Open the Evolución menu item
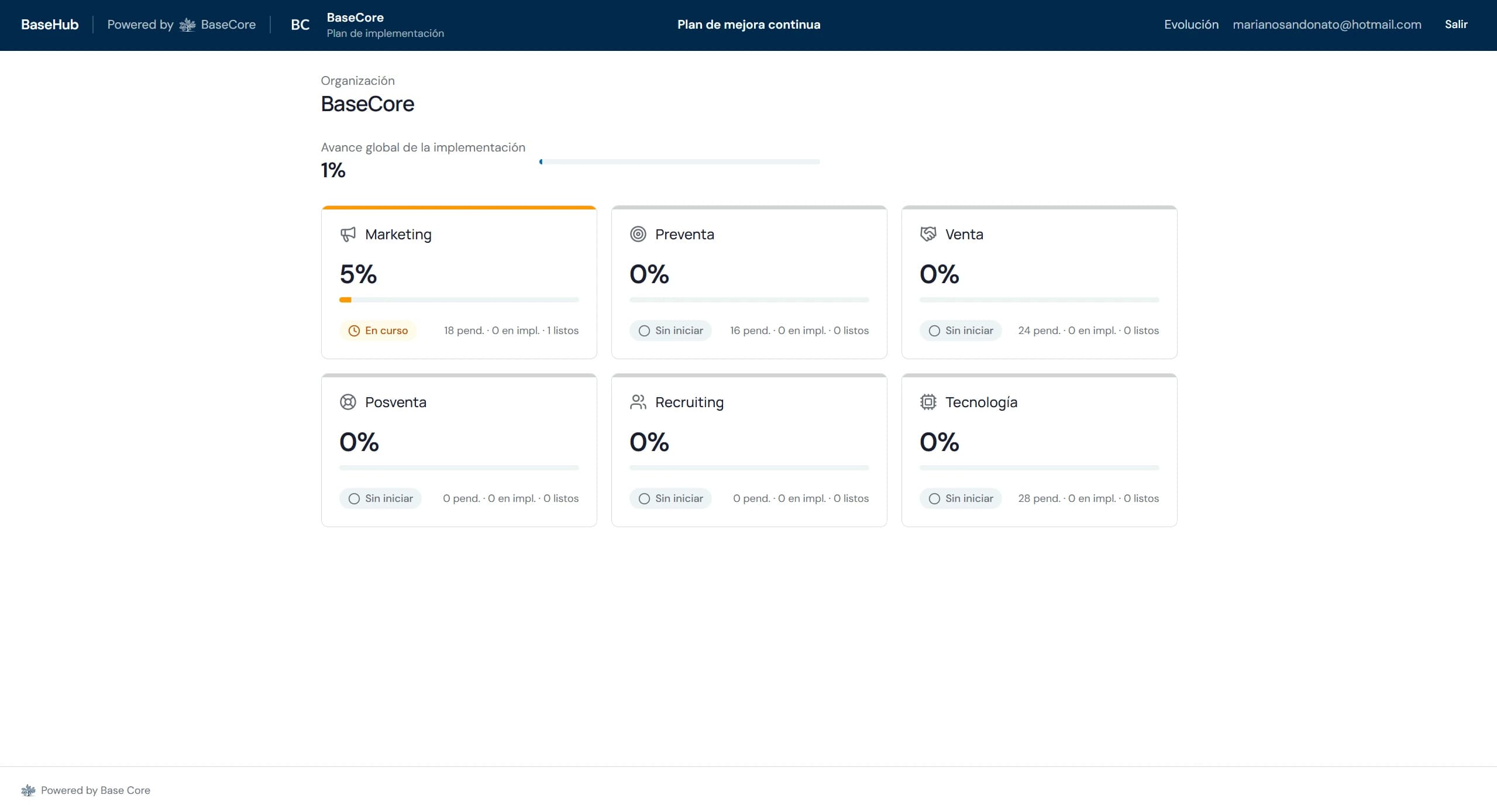This screenshot has height=812, width=1497. click(1191, 25)
